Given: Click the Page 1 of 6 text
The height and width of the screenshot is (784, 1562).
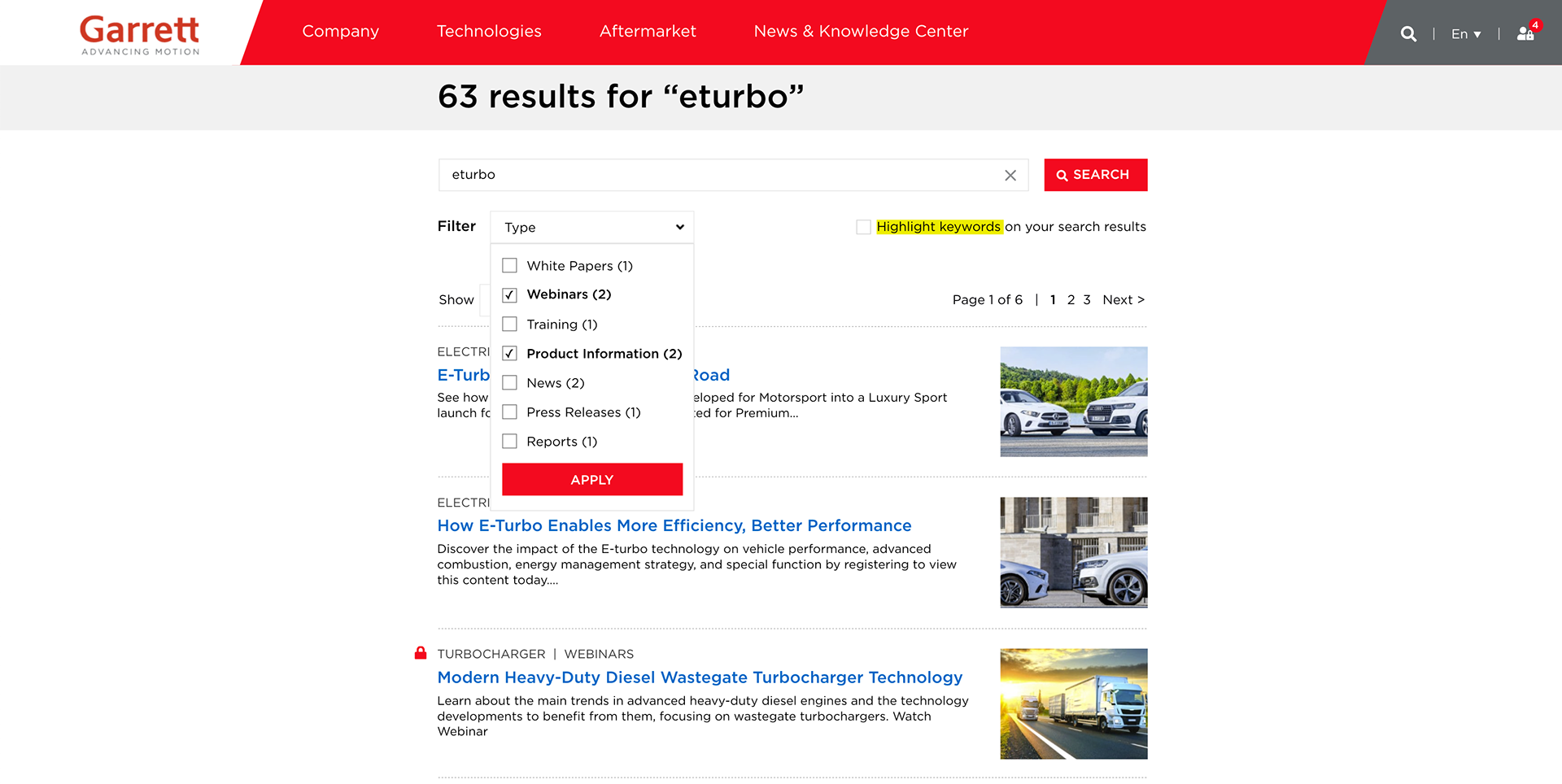Looking at the screenshot, I should [987, 300].
